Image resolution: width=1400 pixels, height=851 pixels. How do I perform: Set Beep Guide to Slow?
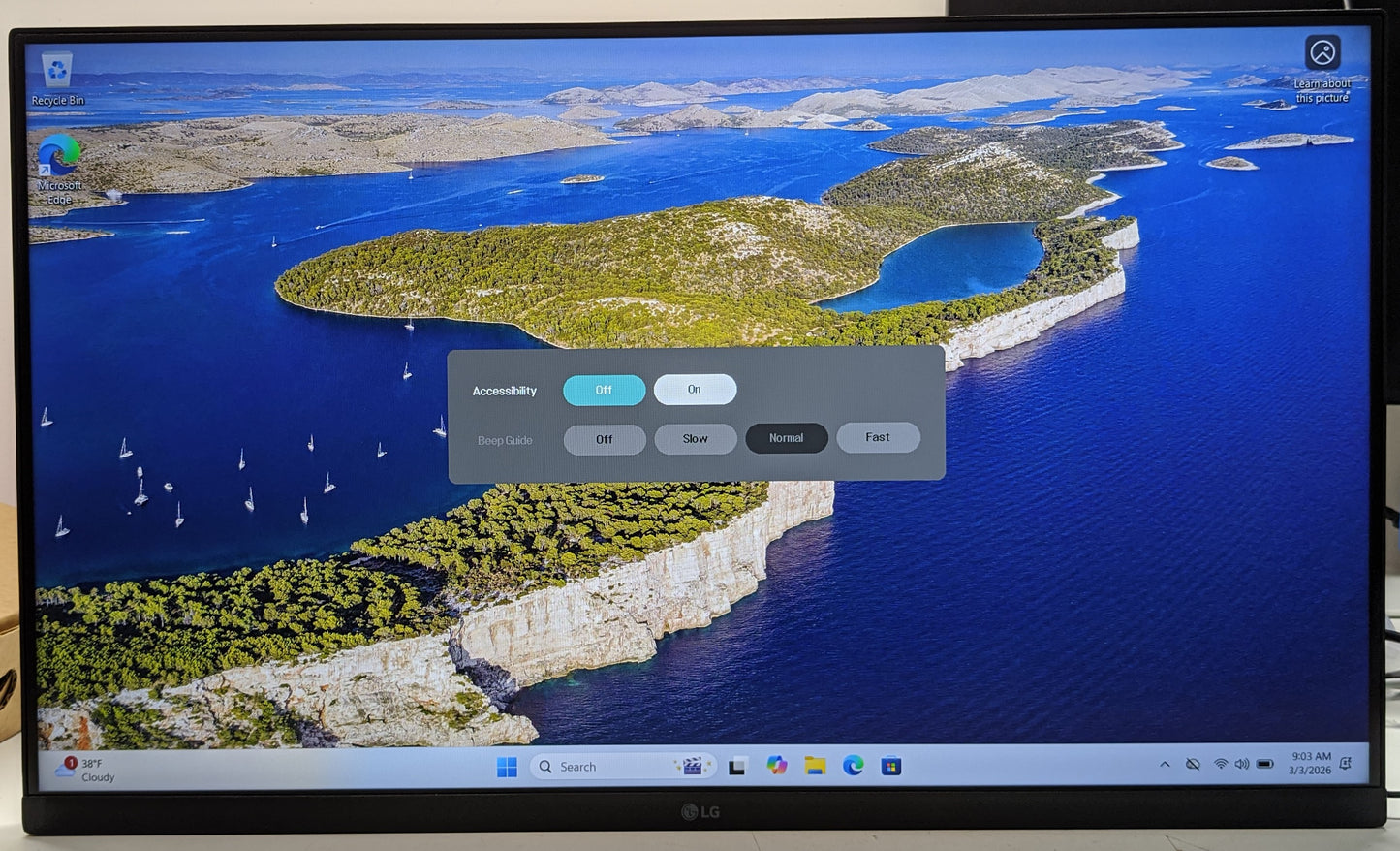[695, 439]
